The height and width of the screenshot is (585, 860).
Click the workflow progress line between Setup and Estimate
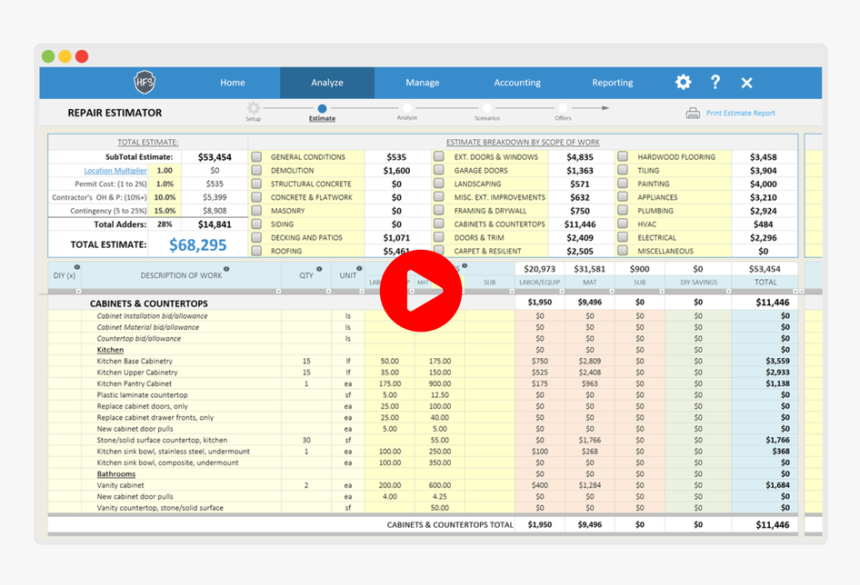pos(287,107)
